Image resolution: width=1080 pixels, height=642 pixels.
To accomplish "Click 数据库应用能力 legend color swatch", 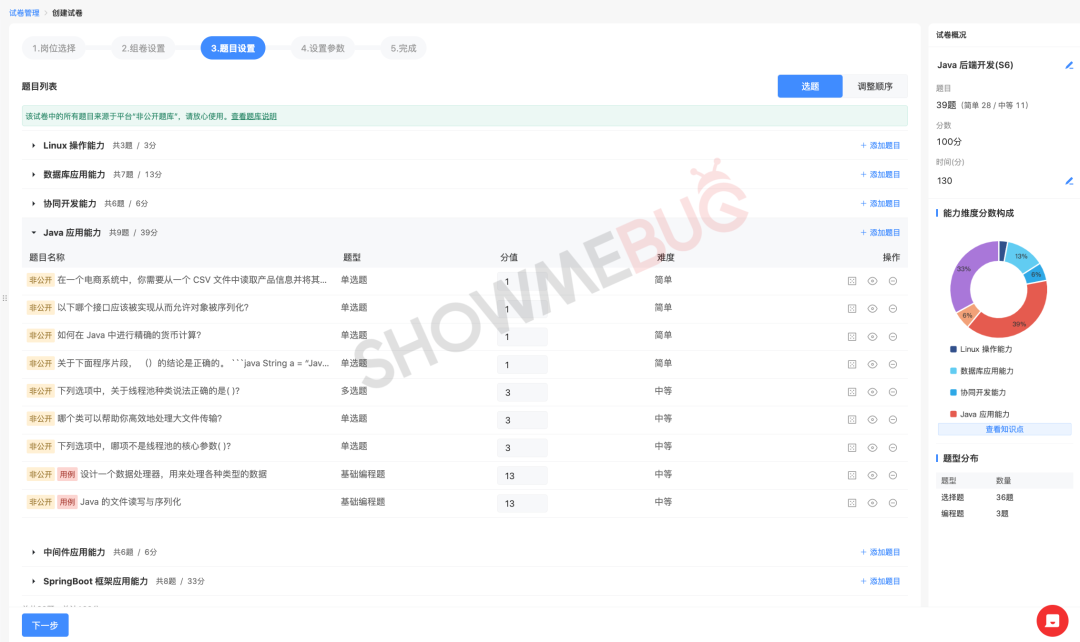I will 953,371.
